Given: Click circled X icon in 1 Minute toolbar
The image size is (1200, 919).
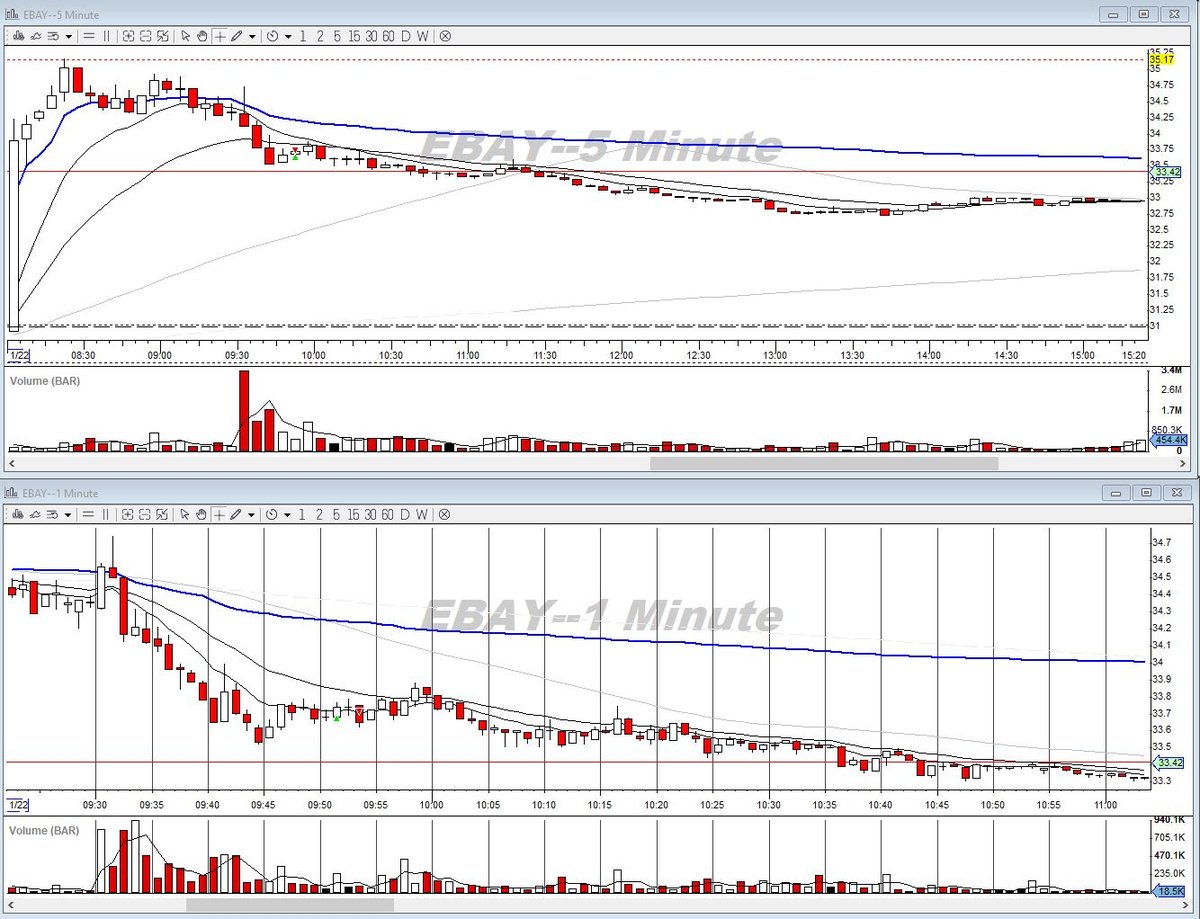Looking at the screenshot, I should click(445, 514).
